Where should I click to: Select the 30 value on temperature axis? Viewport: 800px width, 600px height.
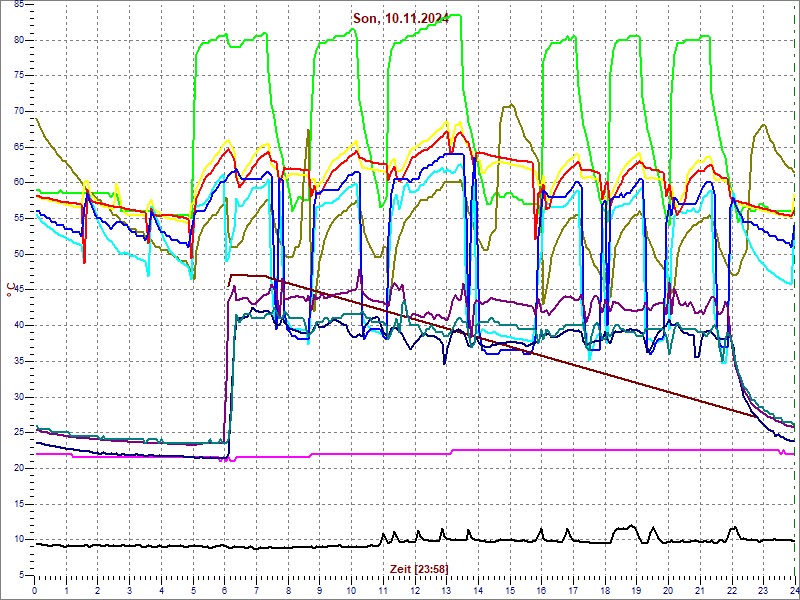point(17,397)
